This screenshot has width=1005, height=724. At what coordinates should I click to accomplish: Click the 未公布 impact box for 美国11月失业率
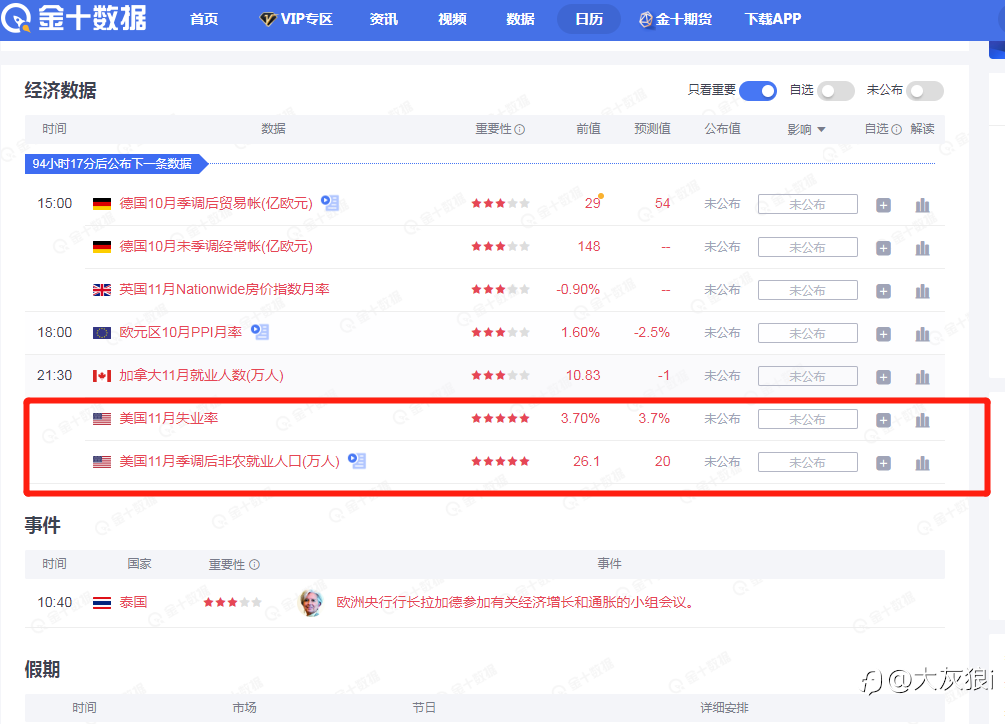click(808, 420)
